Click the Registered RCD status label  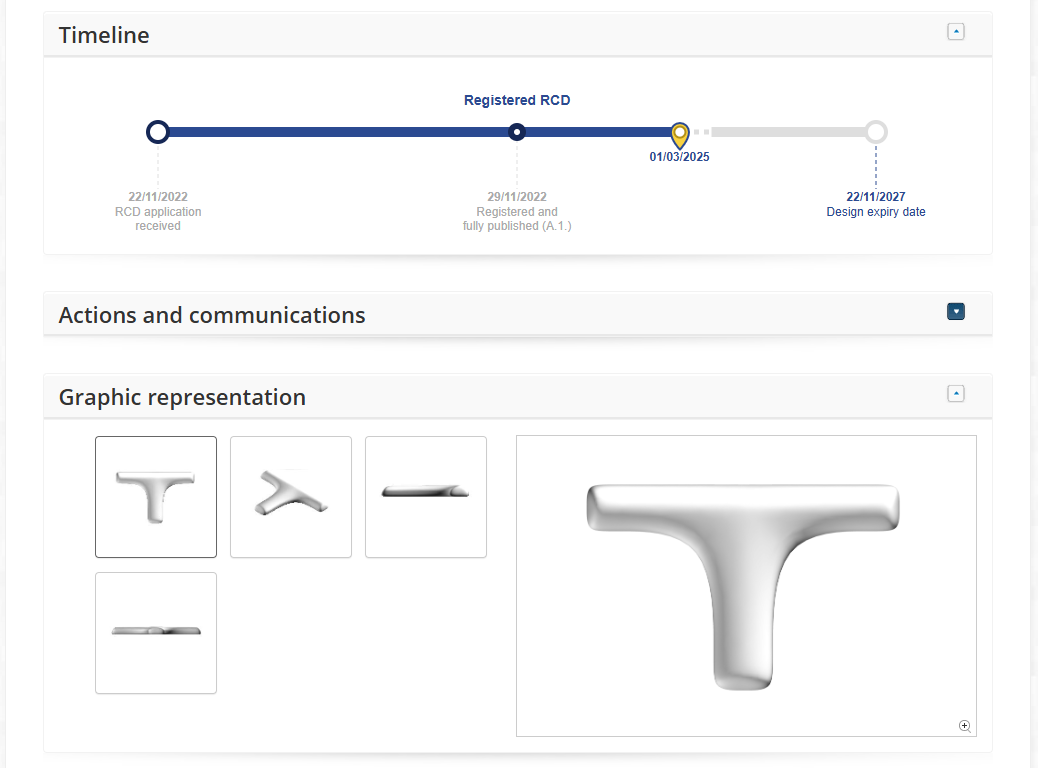point(517,100)
